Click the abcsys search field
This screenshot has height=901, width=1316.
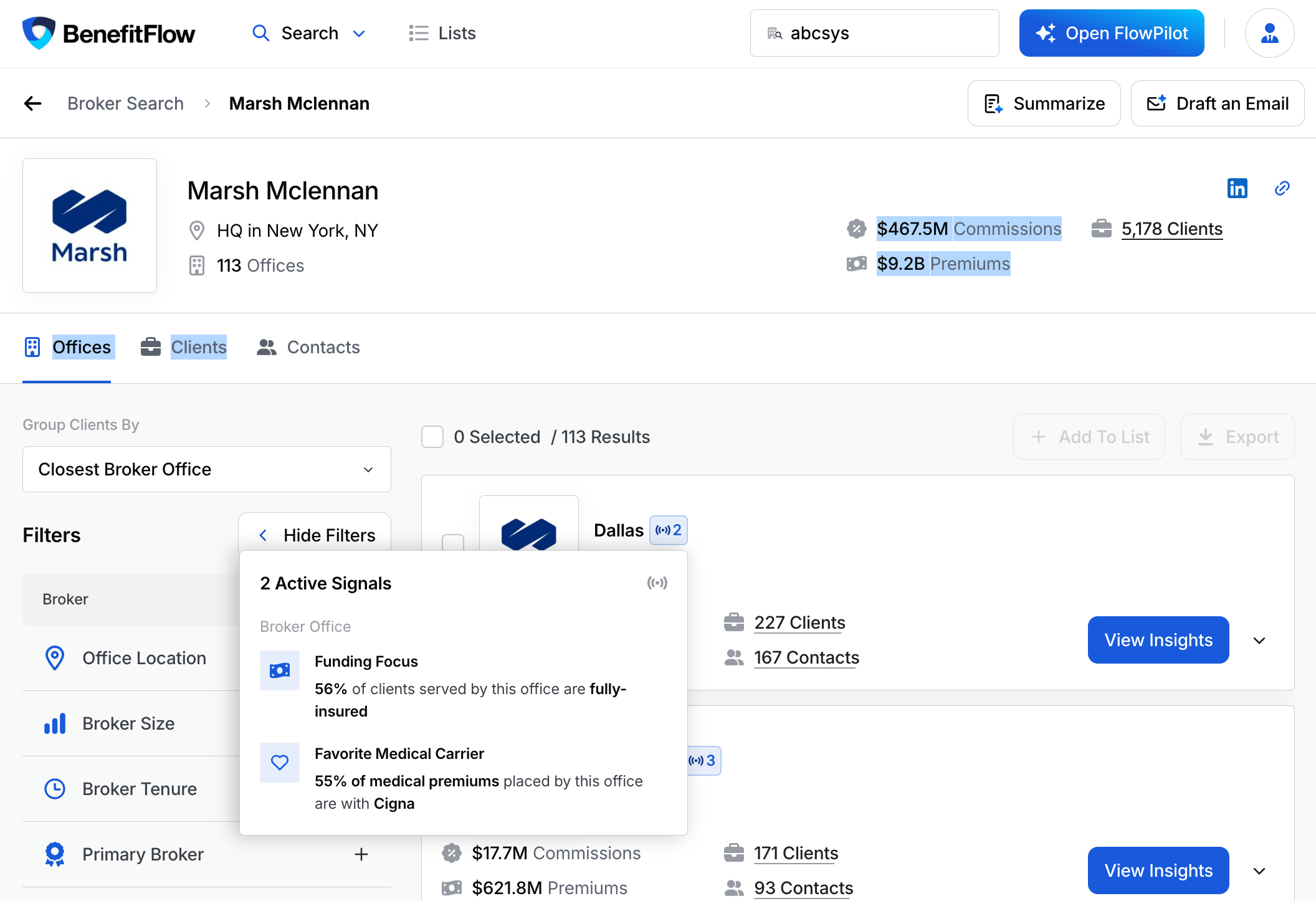coord(874,33)
